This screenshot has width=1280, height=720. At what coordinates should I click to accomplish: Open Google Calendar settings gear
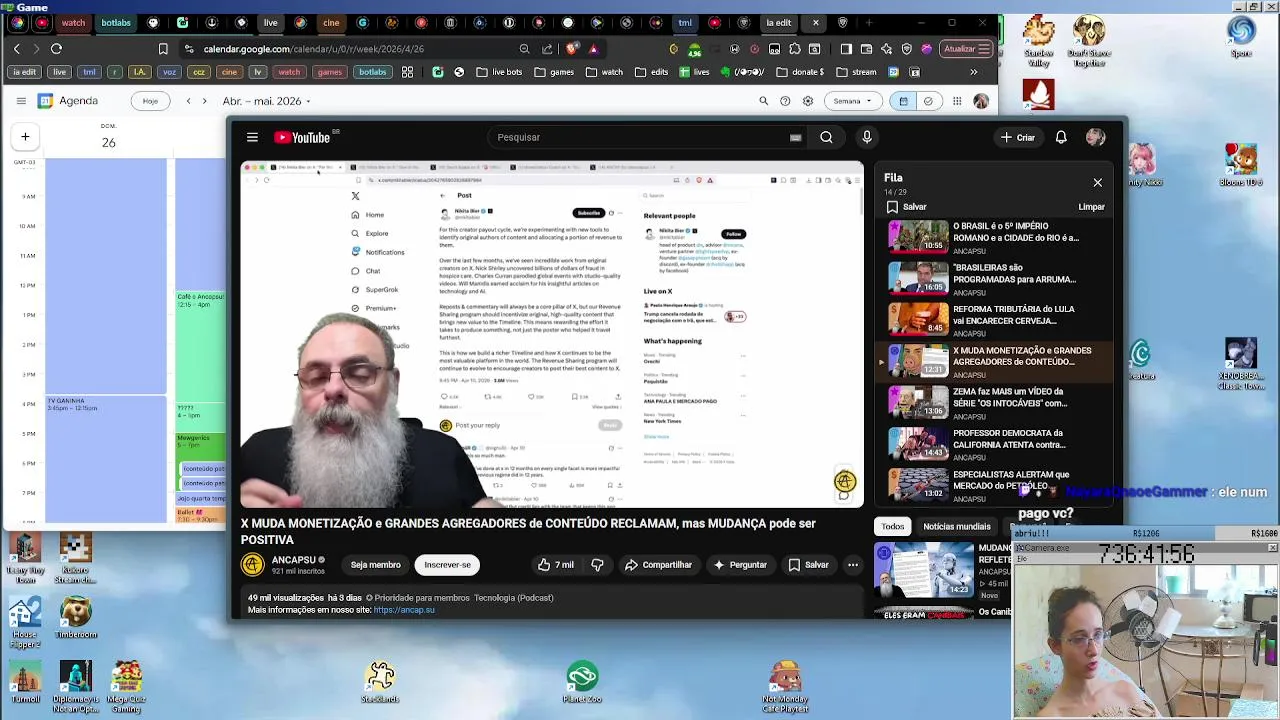click(808, 101)
